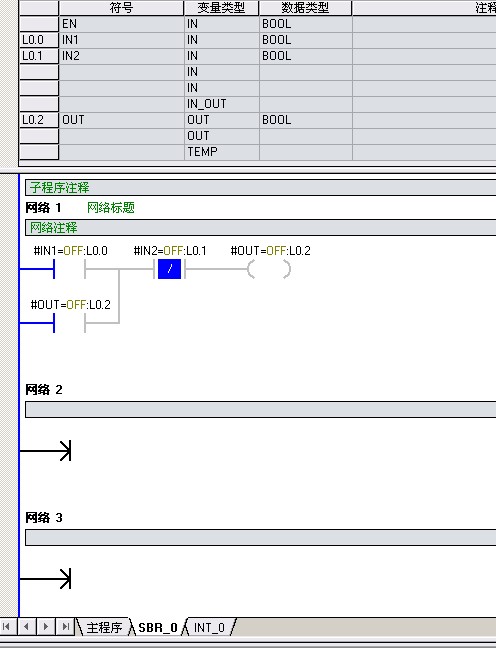Viewport: 496px width, 653px height.
Task: Click the Network 2 comment bar
Action: coord(260,409)
